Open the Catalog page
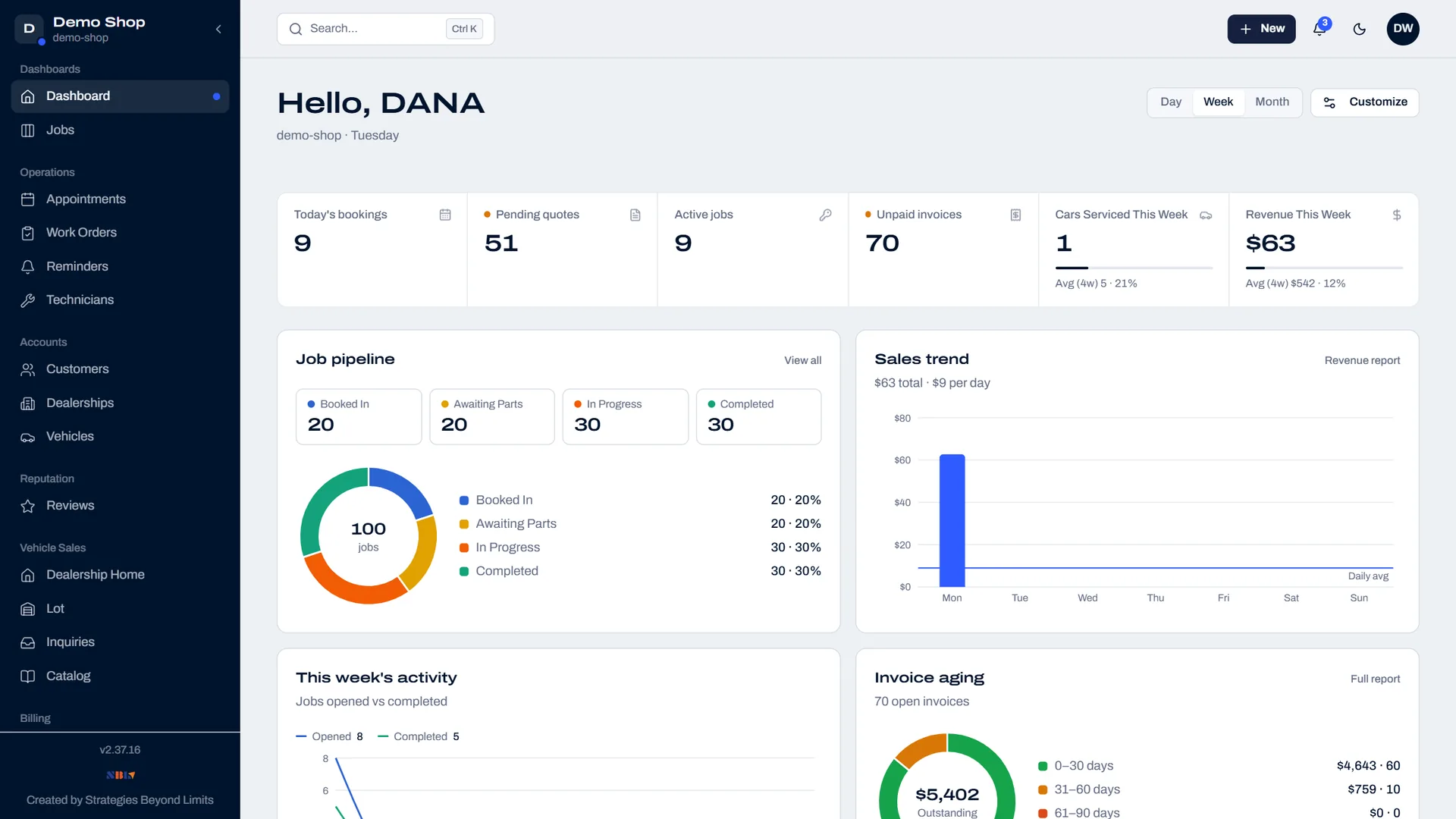The height and width of the screenshot is (819, 1456). coord(120,676)
